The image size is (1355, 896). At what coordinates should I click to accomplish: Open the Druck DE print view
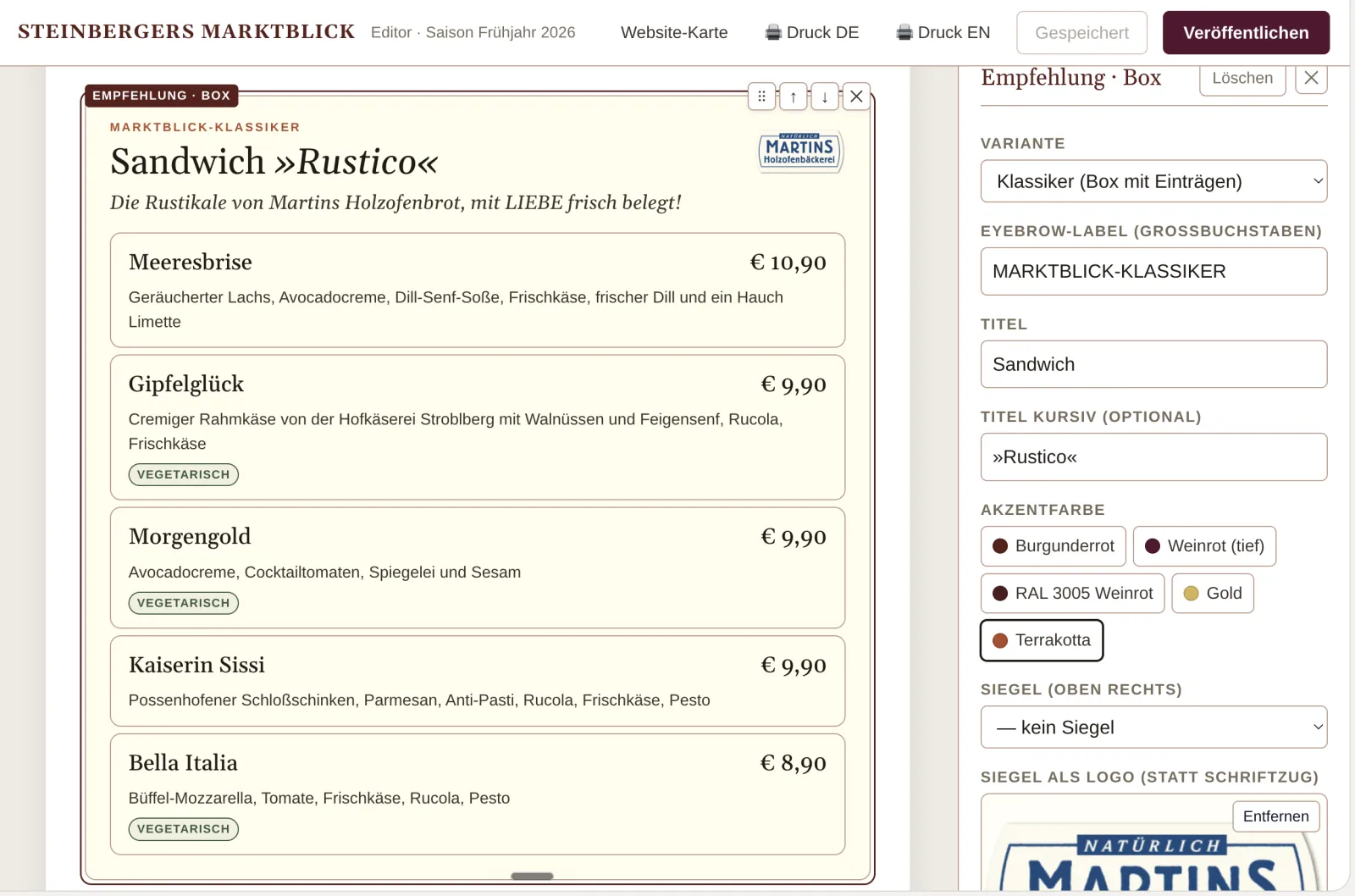[x=811, y=33]
